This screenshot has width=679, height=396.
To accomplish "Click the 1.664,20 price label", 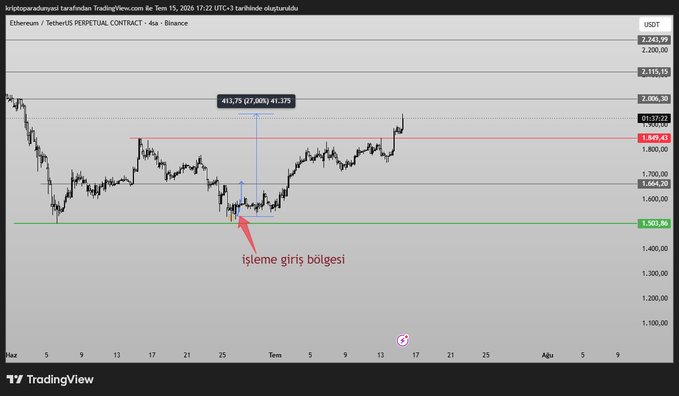I will coord(654,184).
